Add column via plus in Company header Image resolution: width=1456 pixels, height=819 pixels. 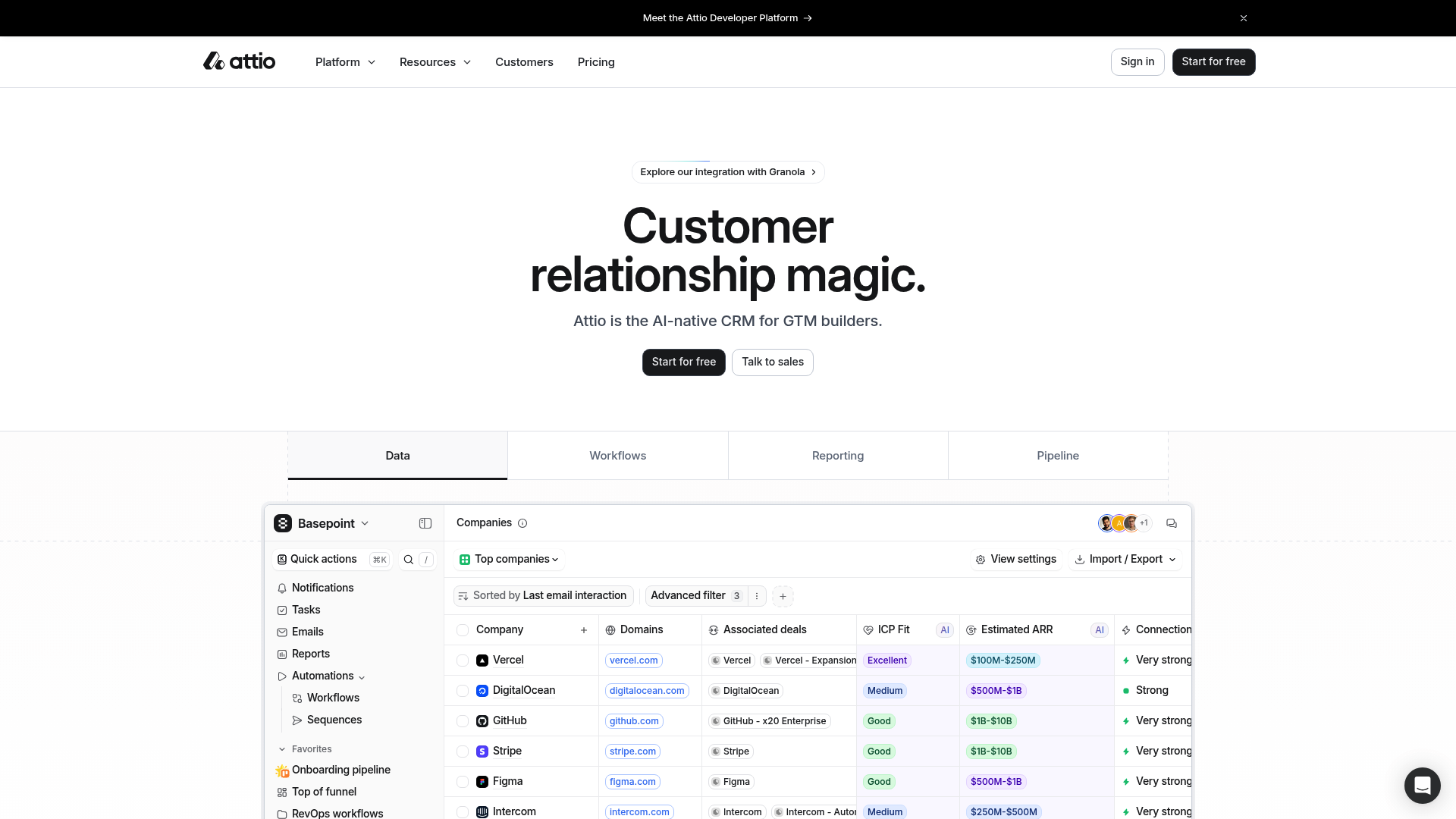(x=584, y=630)
